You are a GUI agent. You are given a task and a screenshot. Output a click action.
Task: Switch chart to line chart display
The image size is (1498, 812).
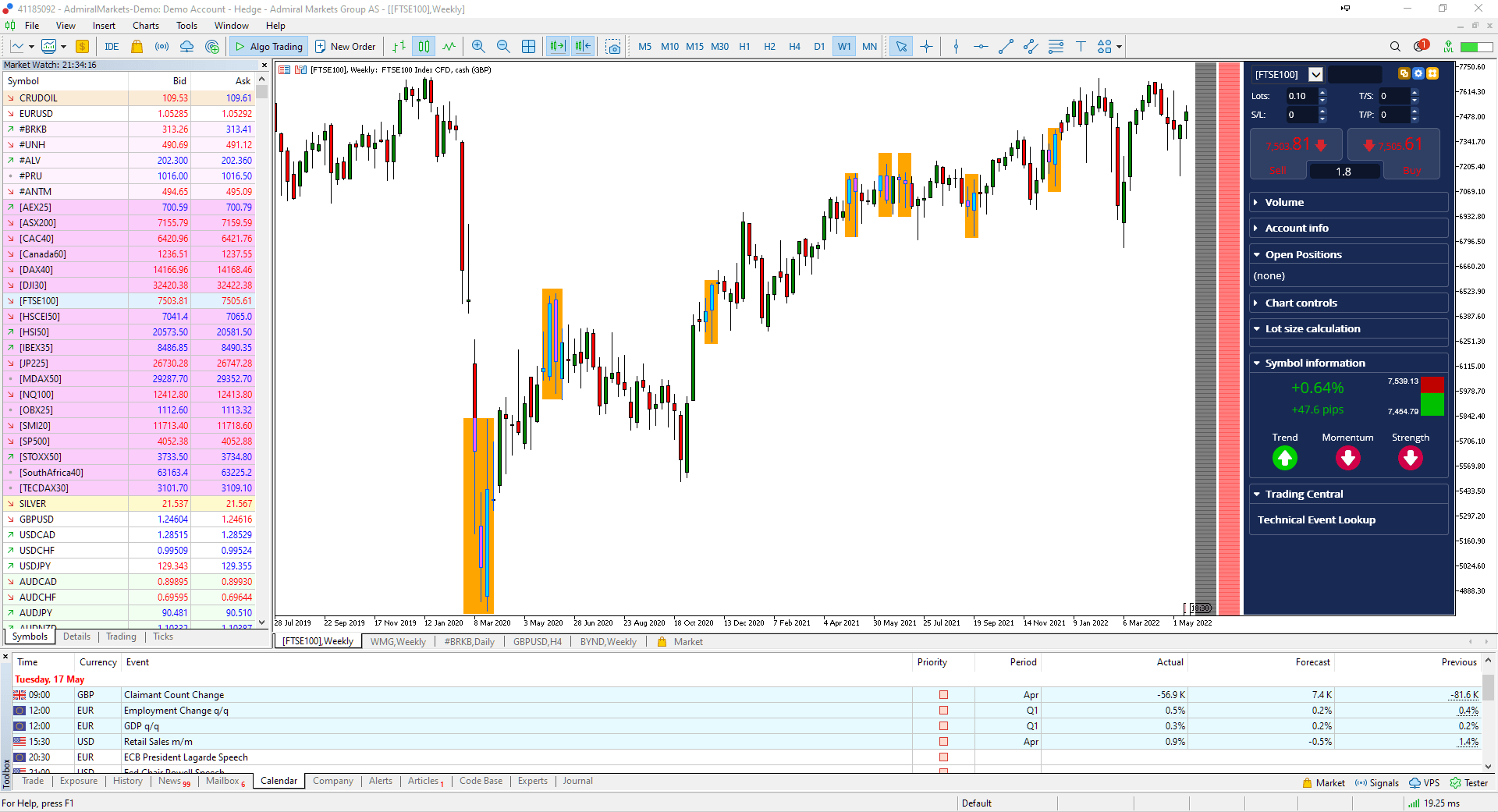[449, 47]
